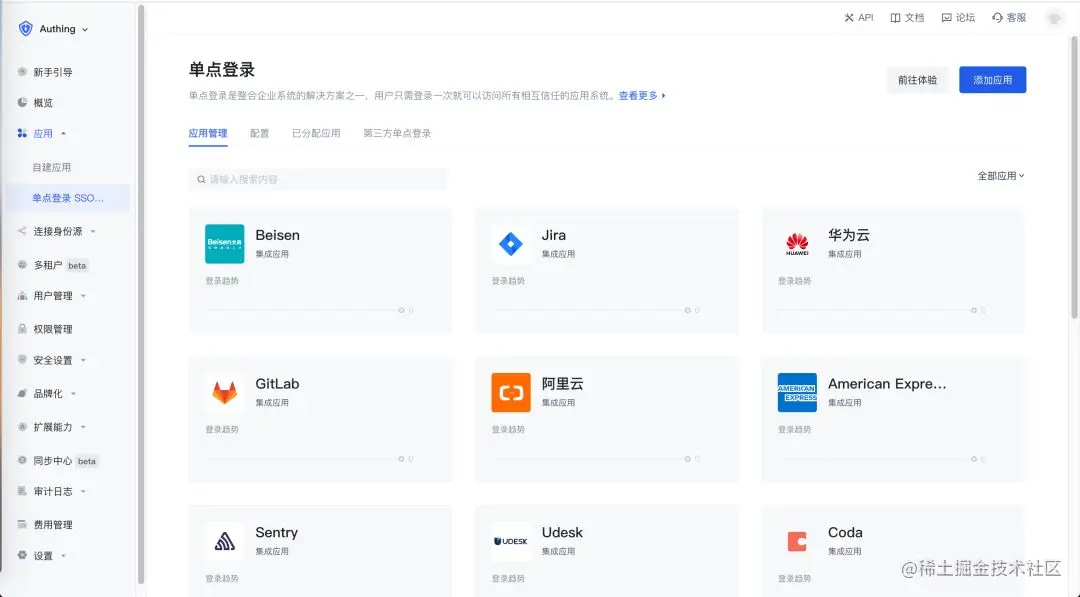Viewport: 1080px width, 597px height.
Task: Click the 品牌化 sidebar icon
Action: [22, 393]
